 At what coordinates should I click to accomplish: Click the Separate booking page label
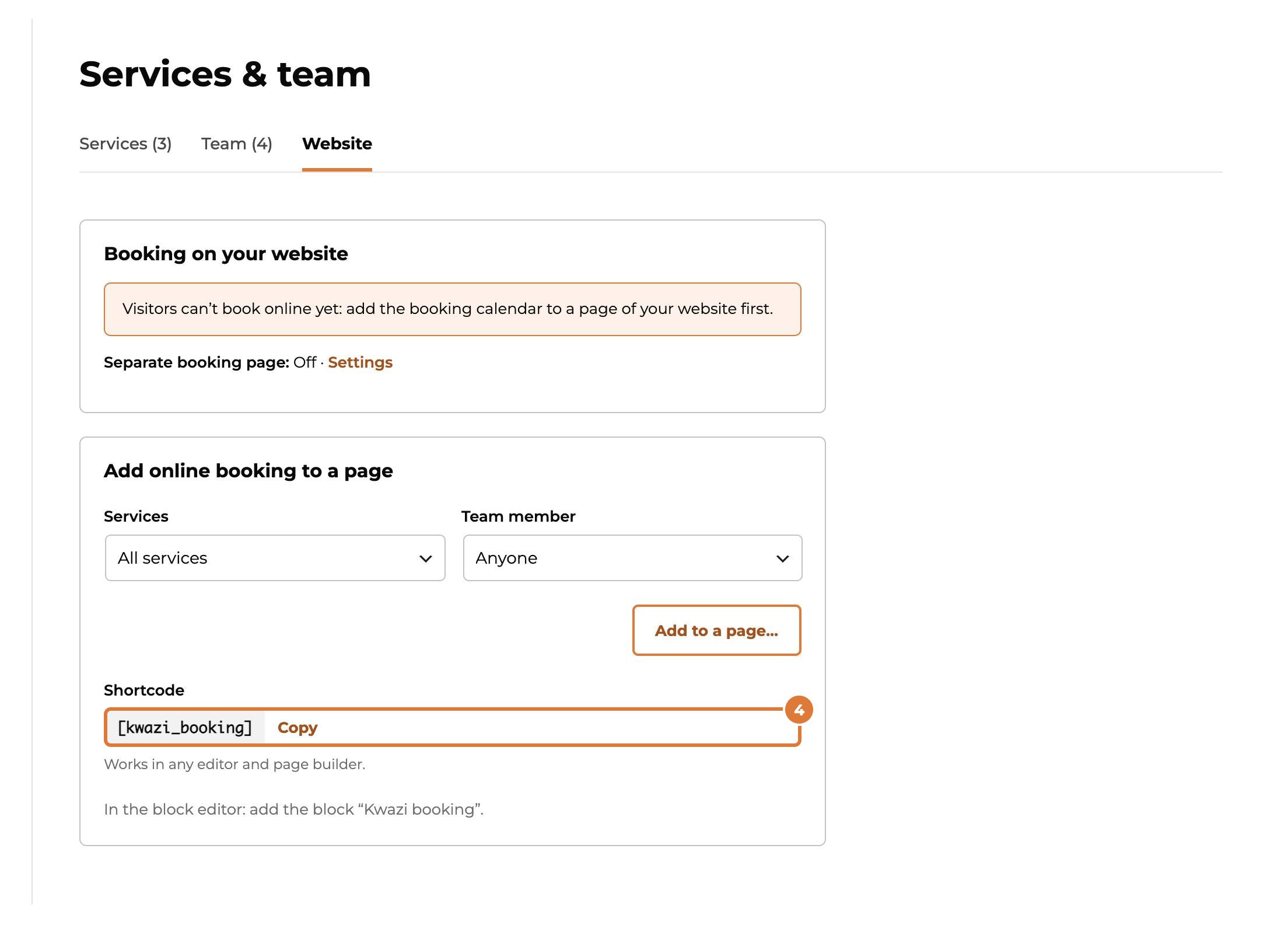(x=197, y=362)
